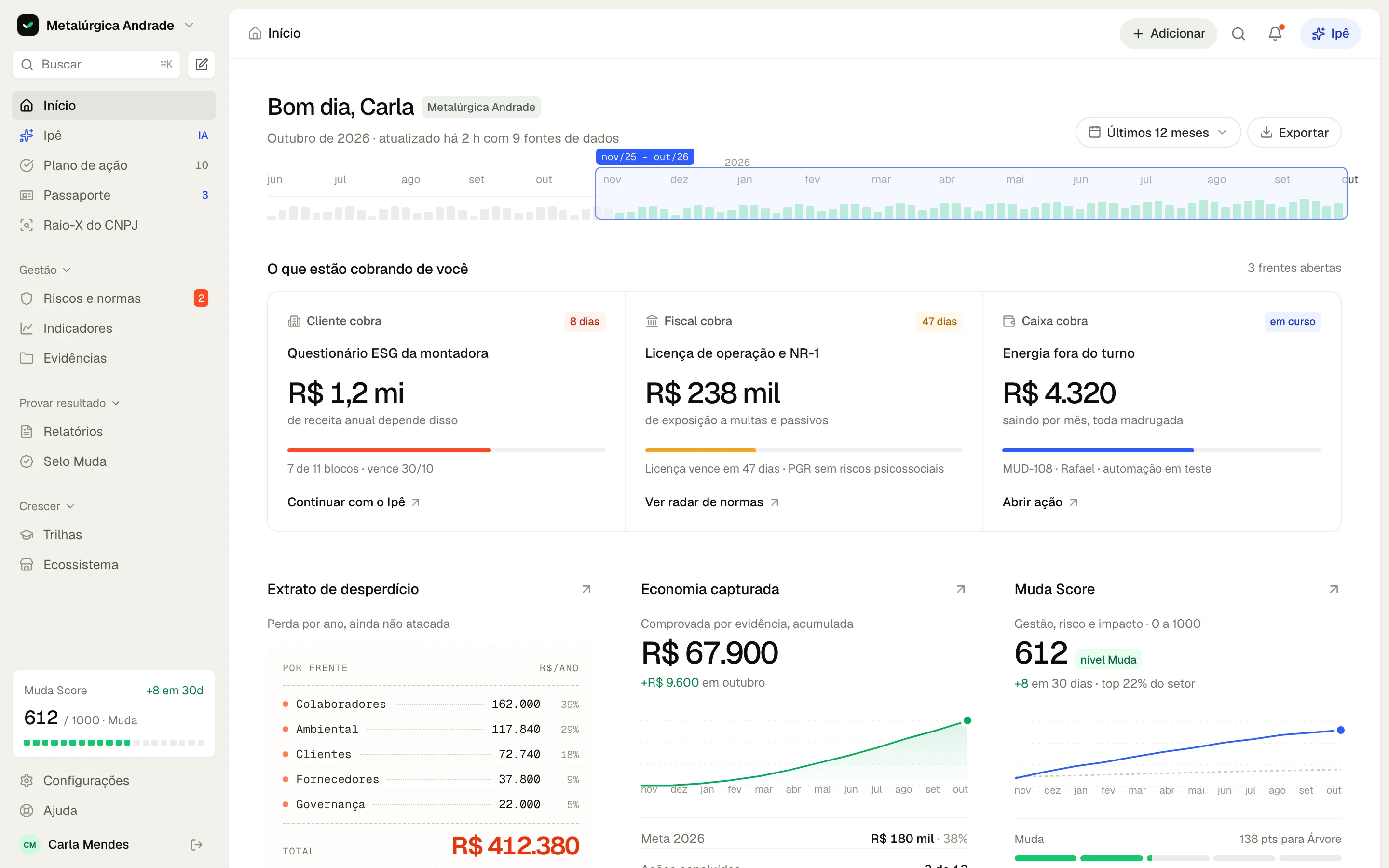
Task: Open the Últimos 12 meses period dropdown
Action: [1157, 133]
